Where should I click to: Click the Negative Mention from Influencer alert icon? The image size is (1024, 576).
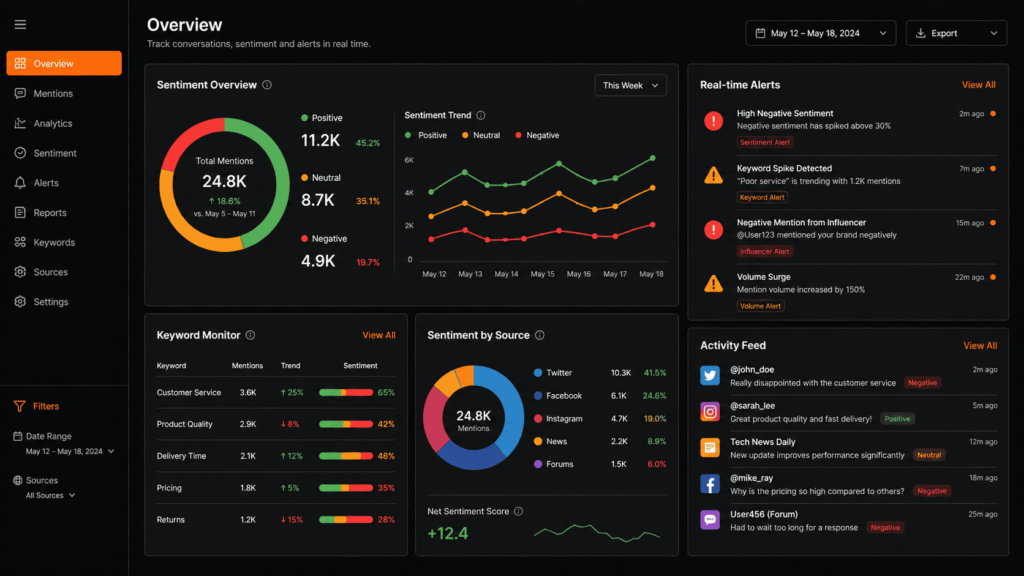tap(713, 230)
